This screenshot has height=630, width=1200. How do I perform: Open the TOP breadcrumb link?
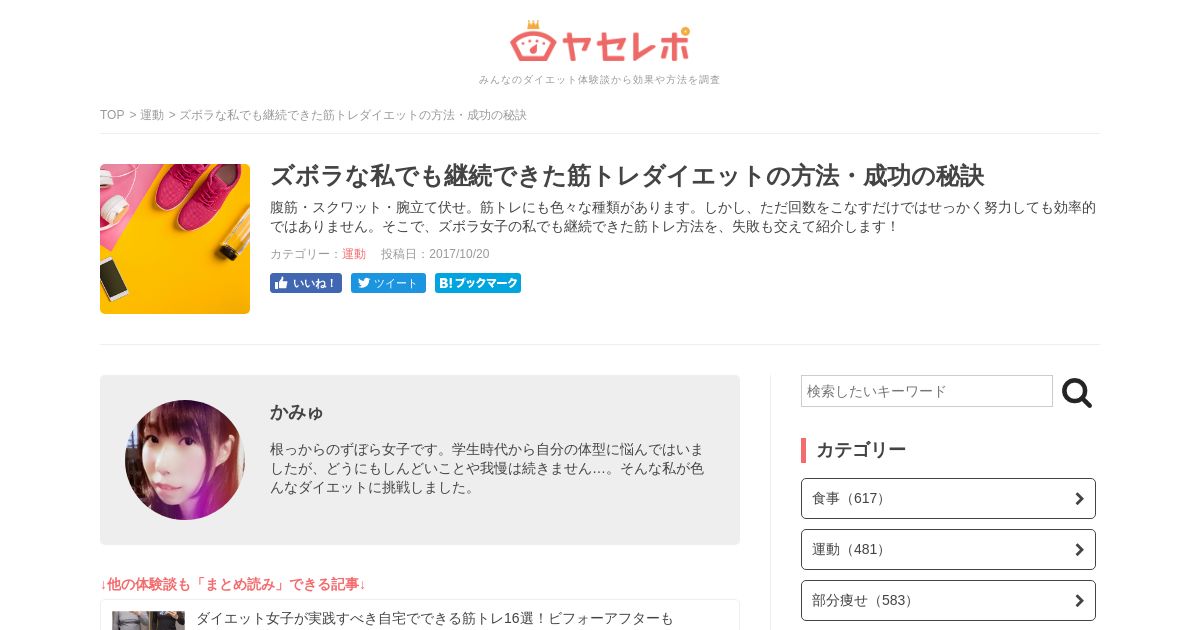coord(112,115)
